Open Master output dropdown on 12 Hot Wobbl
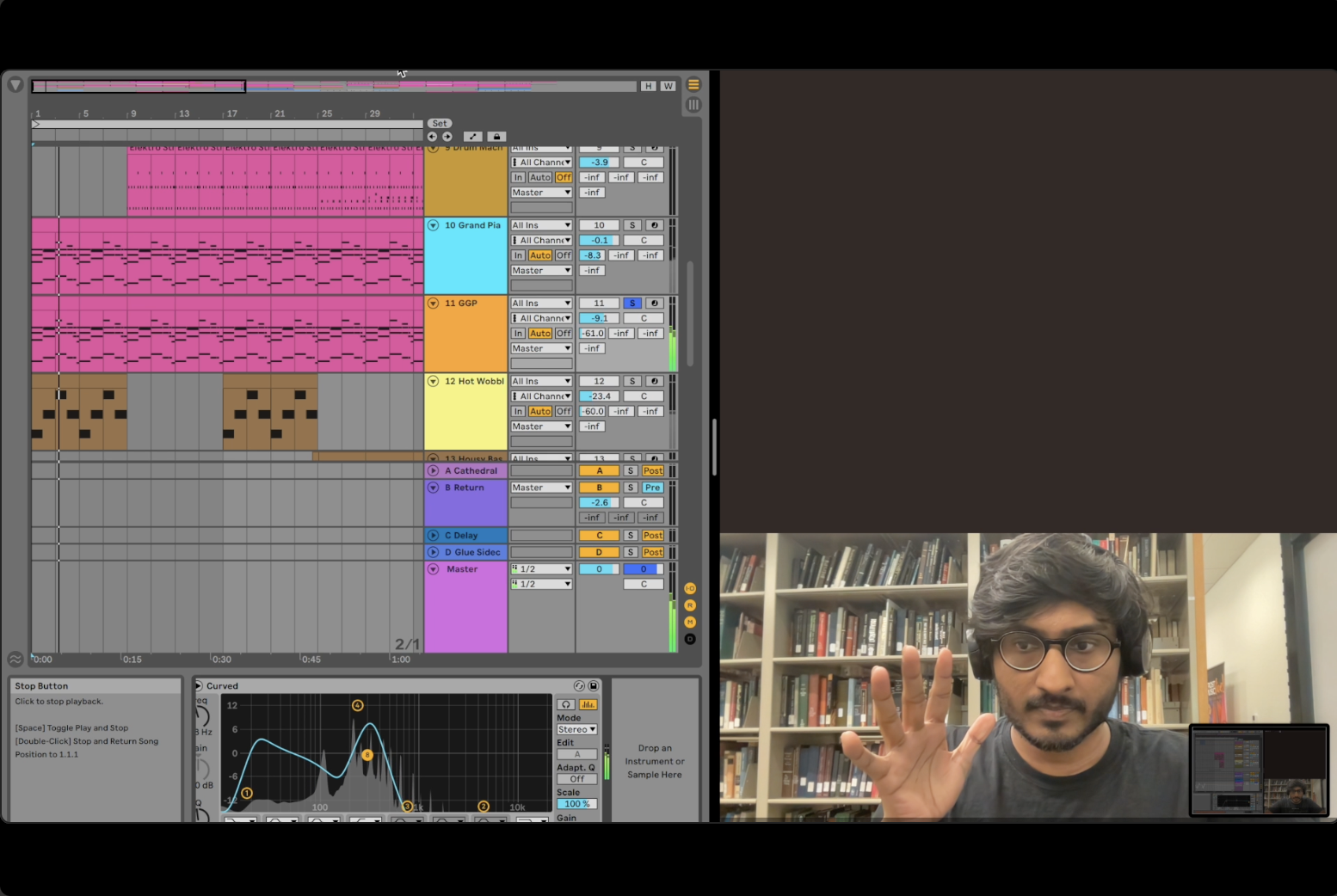 [x=541, y=427]
